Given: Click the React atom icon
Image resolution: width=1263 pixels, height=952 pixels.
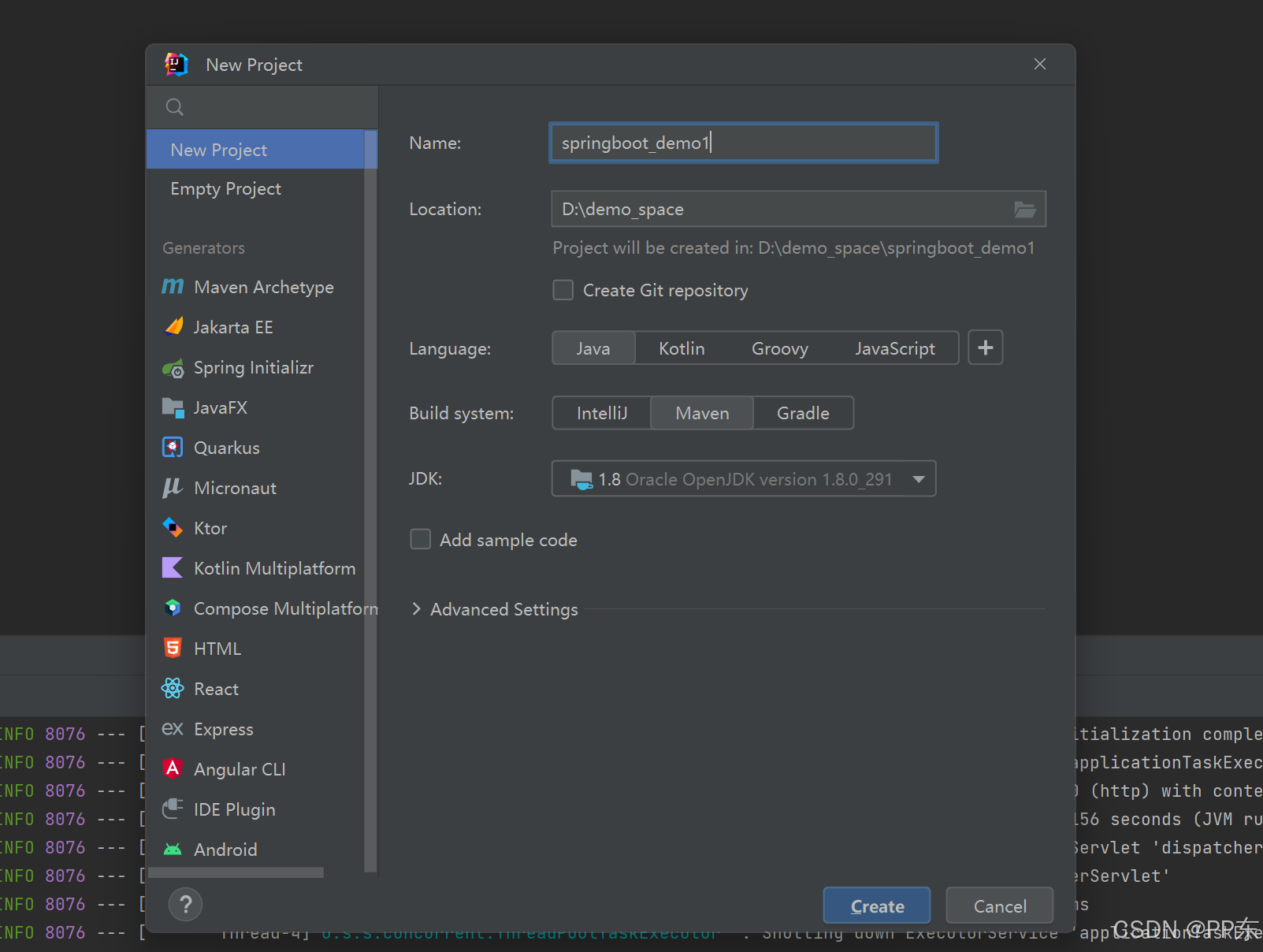Looking at the screenshot, I should pos(173,689).
